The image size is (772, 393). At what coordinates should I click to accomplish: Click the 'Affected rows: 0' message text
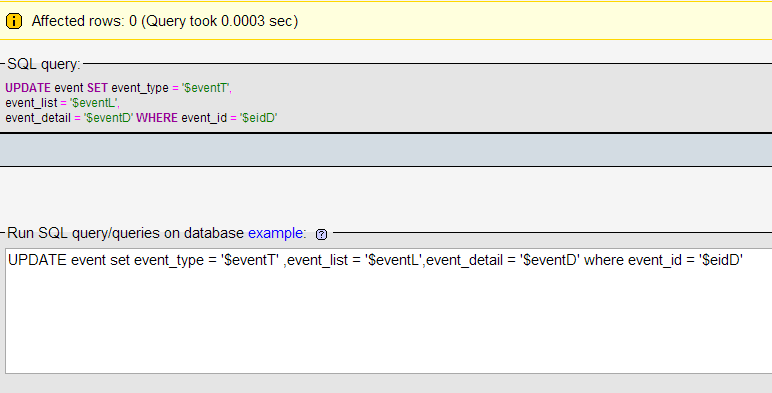click(165, 21)
